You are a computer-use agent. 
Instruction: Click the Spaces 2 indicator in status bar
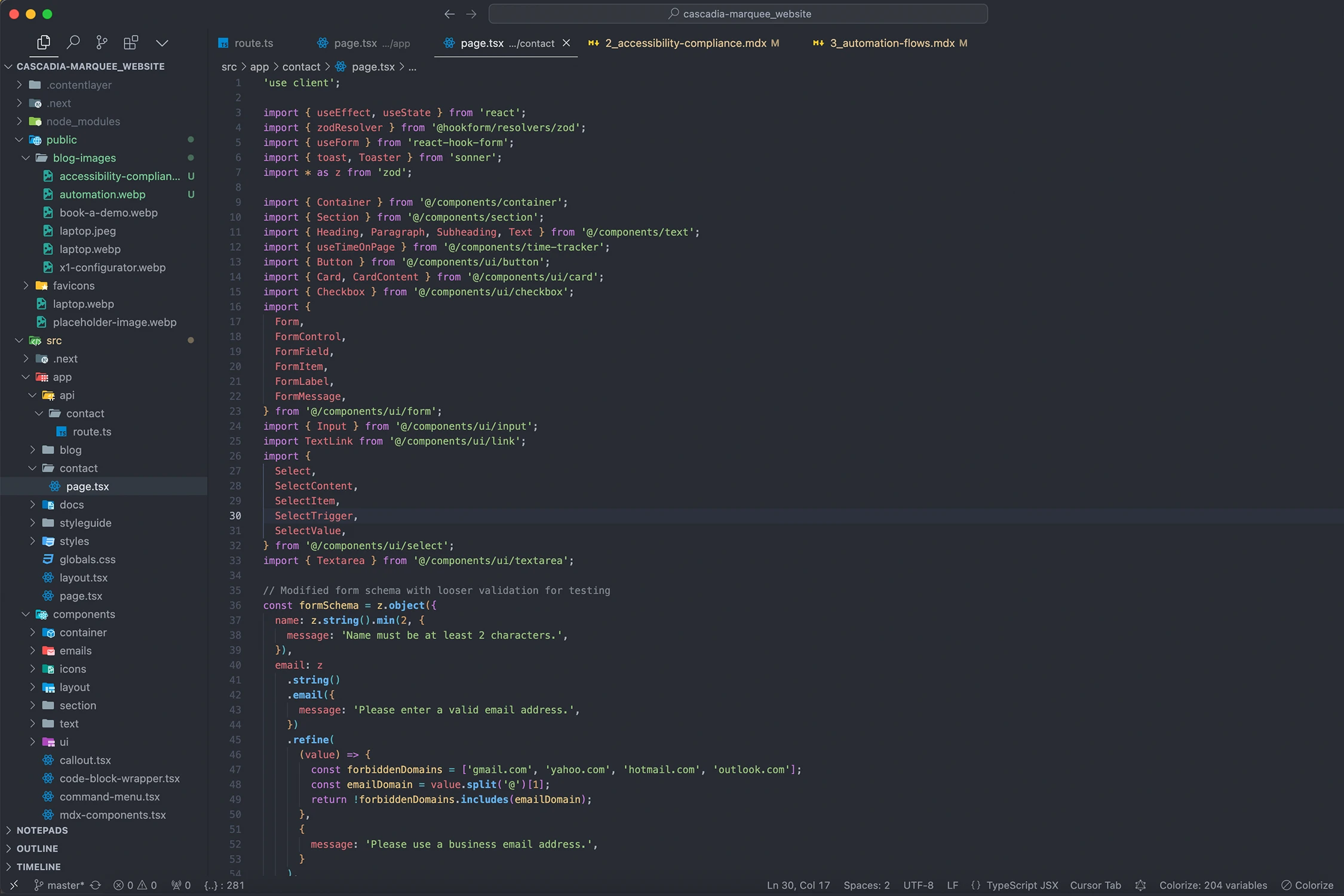[x=868, y=884]
